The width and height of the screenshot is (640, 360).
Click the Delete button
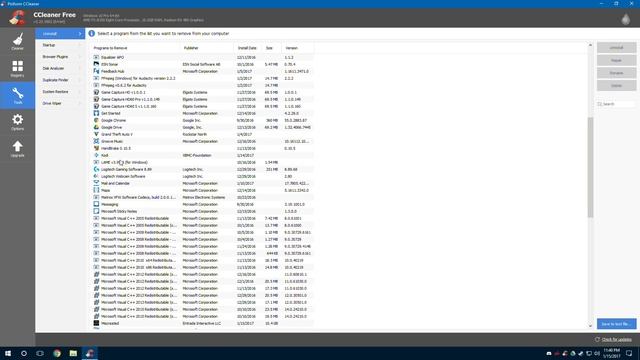(616, 85)
